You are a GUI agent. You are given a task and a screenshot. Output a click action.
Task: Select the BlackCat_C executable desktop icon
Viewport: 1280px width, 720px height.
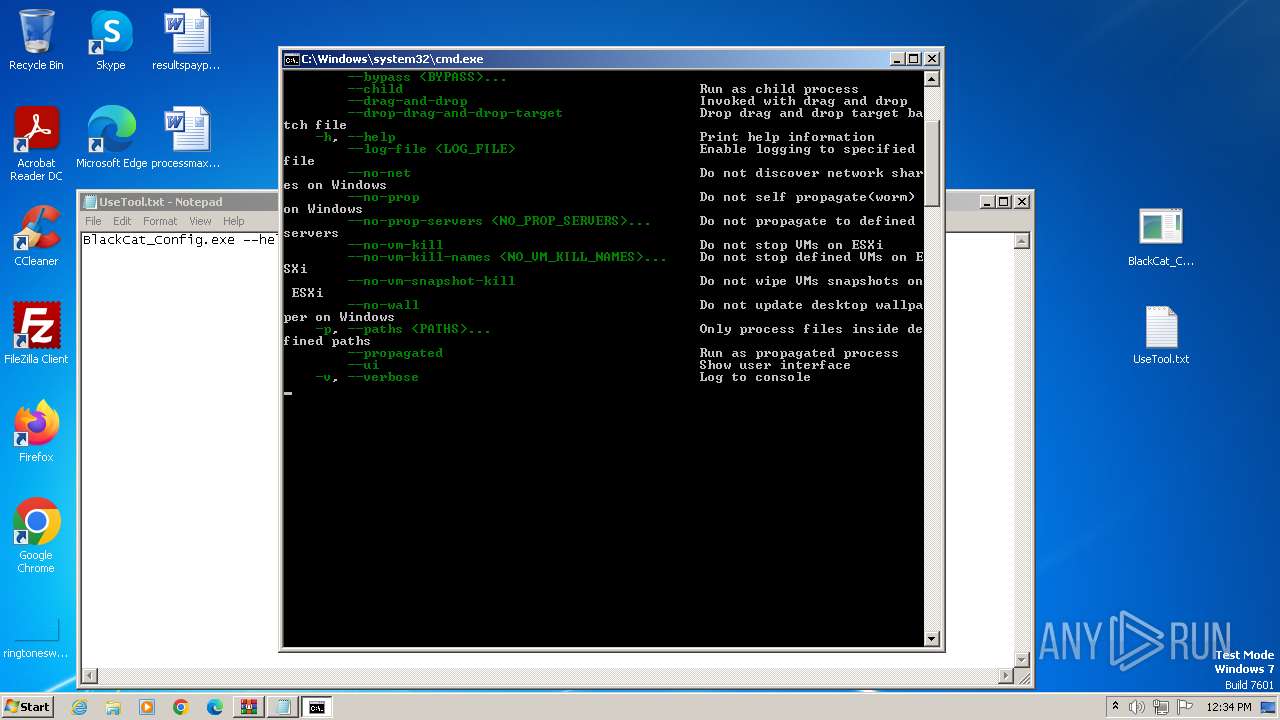(x=1161, y=237)
